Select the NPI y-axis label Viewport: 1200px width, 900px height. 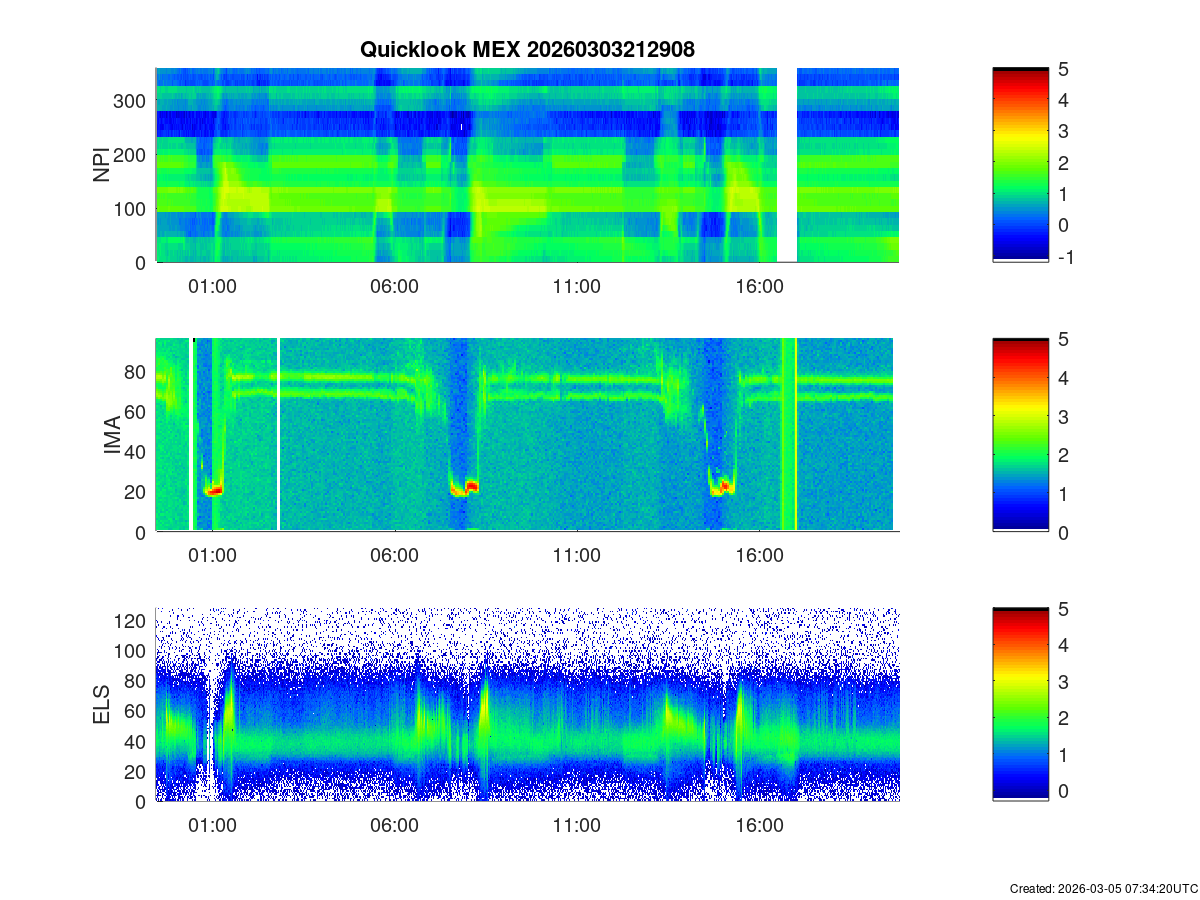(x=102, y=165)
